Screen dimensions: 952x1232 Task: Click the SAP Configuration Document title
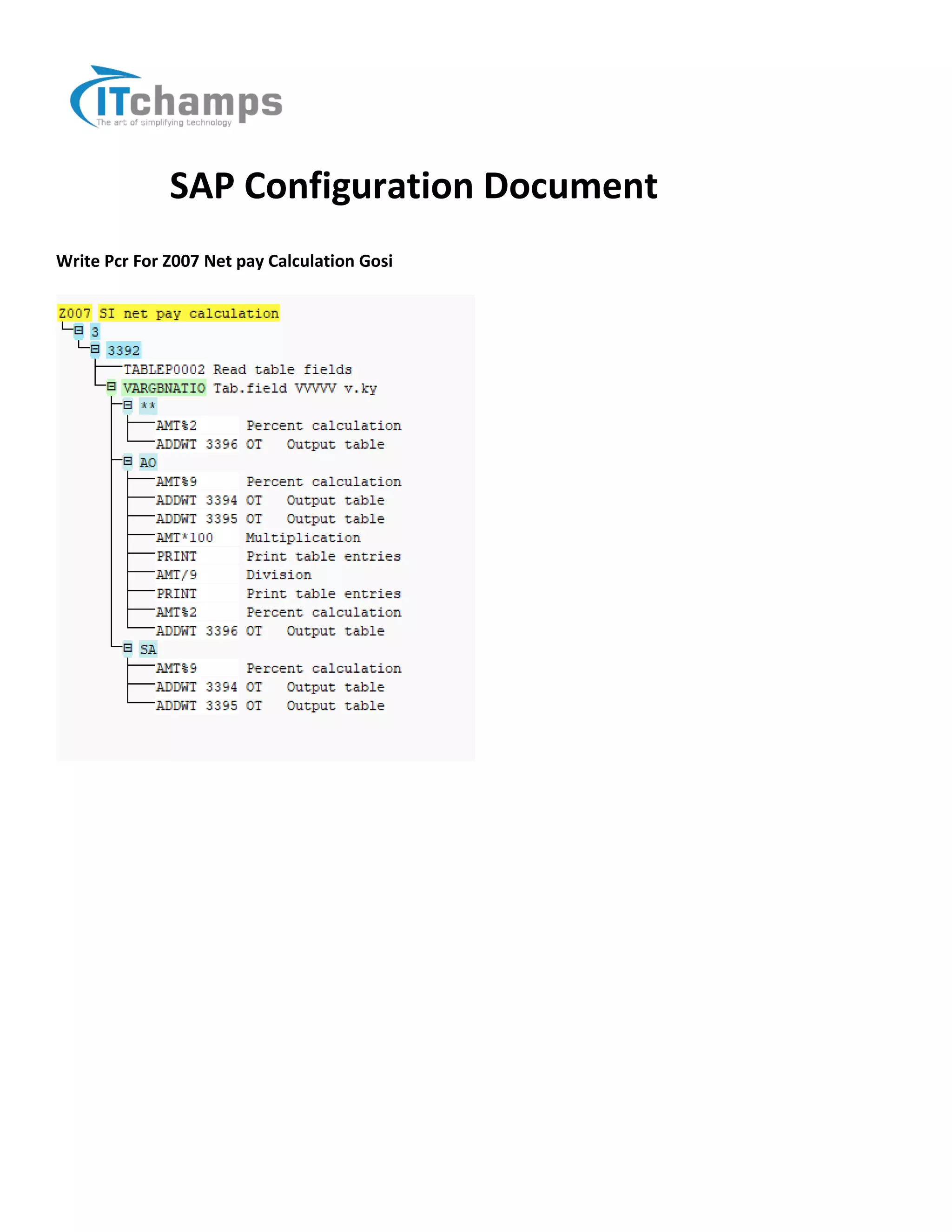click(413, 185)
